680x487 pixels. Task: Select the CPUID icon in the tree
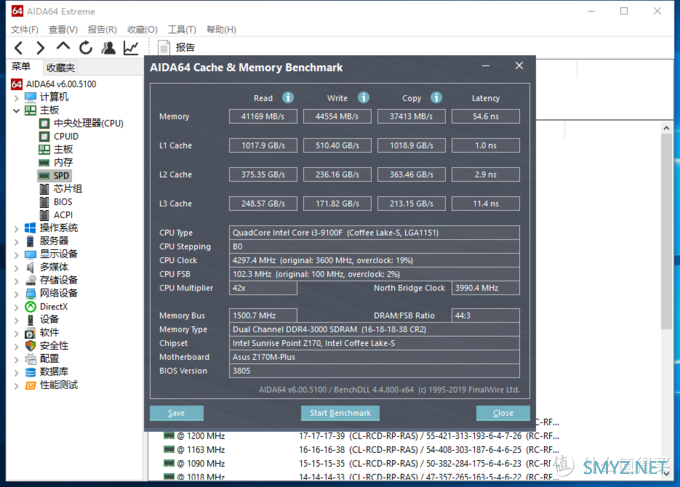coord(44,137)
